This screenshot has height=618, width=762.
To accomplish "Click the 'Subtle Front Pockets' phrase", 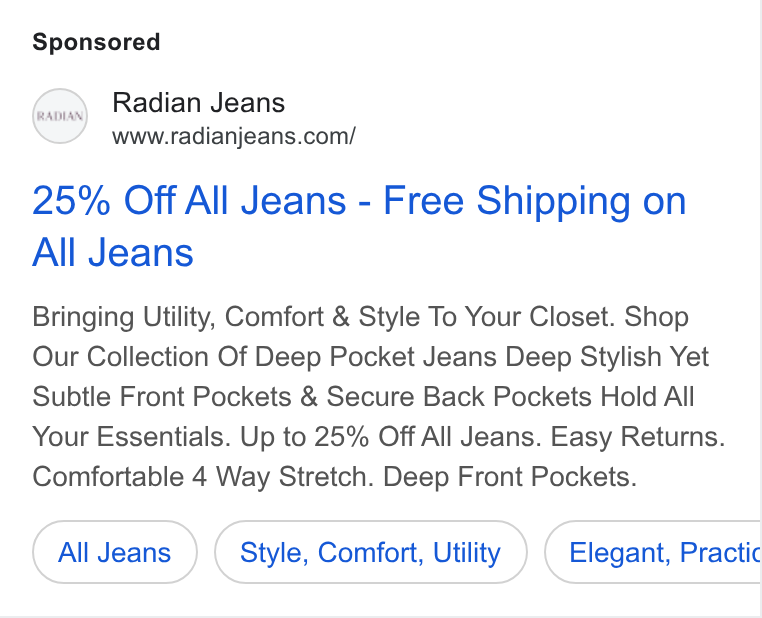I will pyautogui.click(x=162, y=396).
